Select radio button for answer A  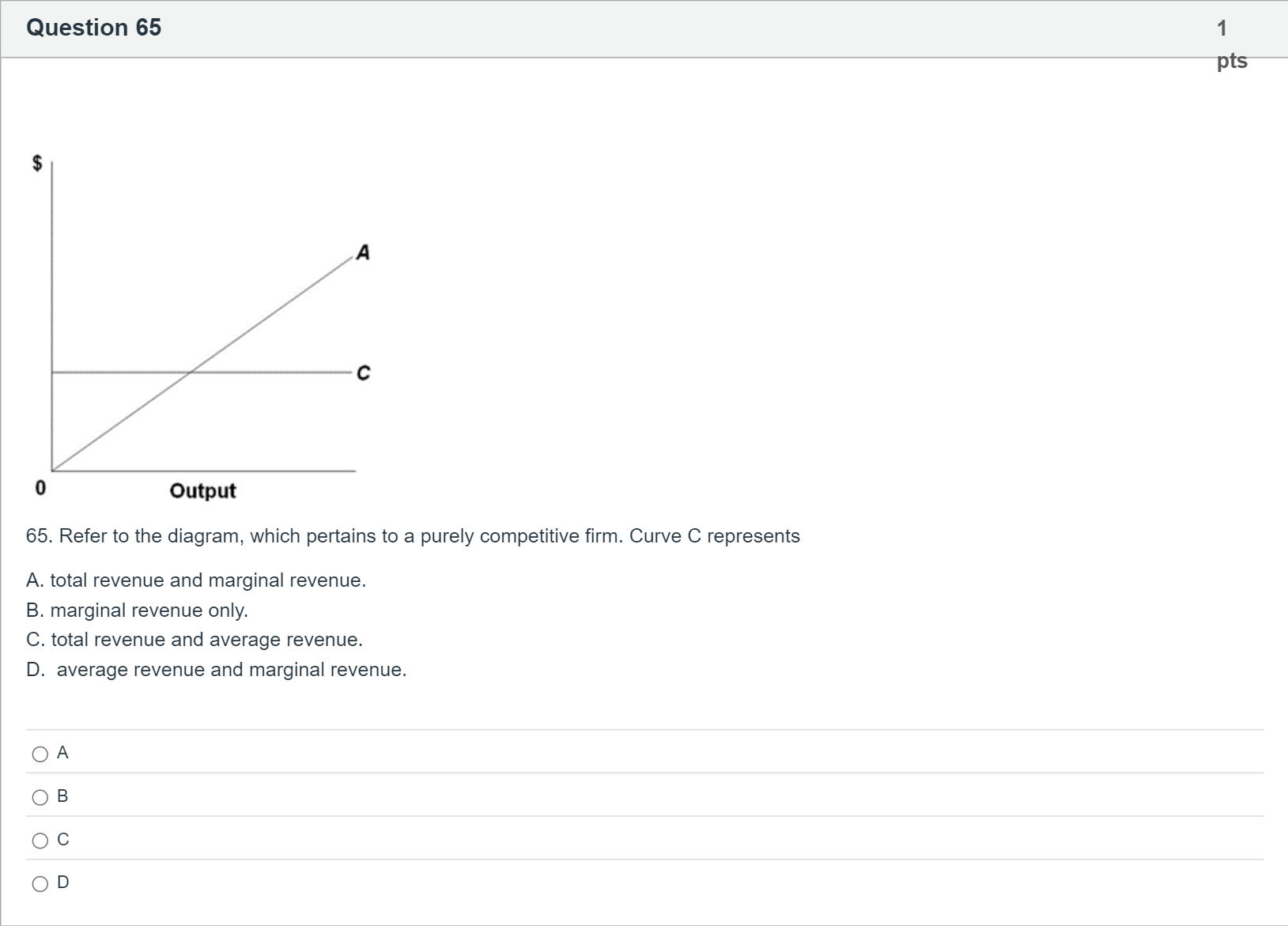pyautogui.click(x=40, y=754)
